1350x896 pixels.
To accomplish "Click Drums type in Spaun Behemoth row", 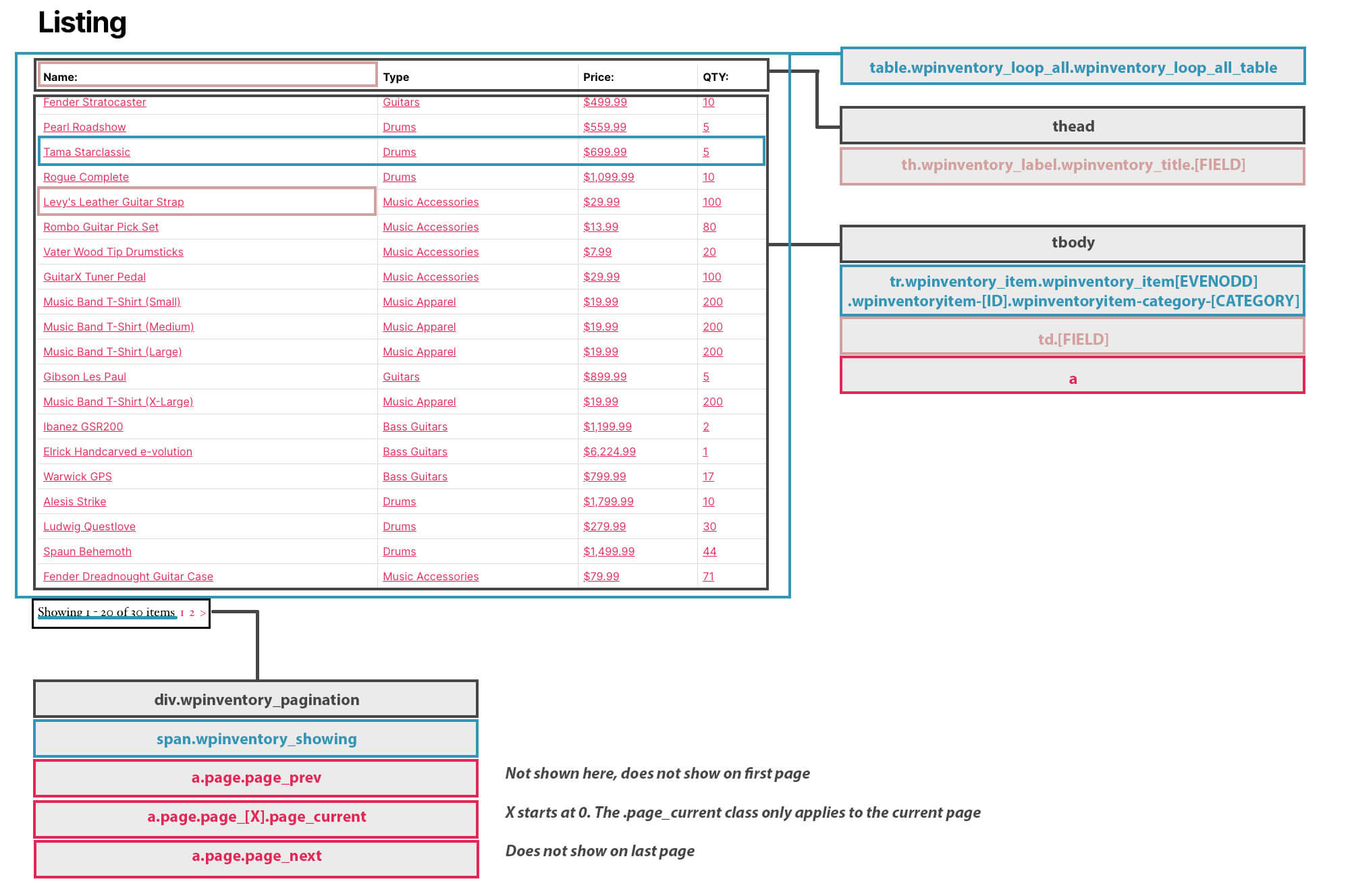I will (399, 551).
